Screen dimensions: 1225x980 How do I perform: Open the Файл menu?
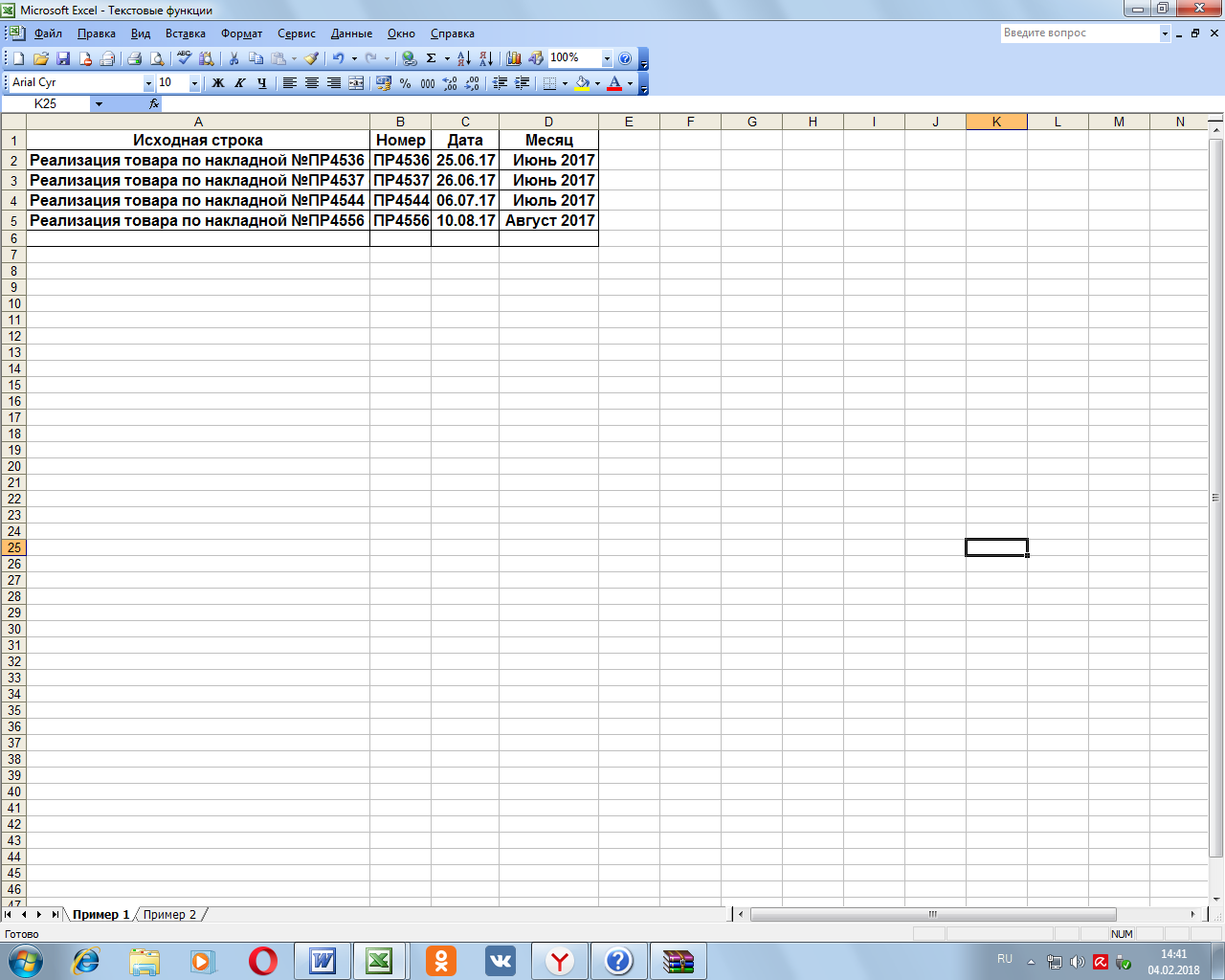coord(48,33)
